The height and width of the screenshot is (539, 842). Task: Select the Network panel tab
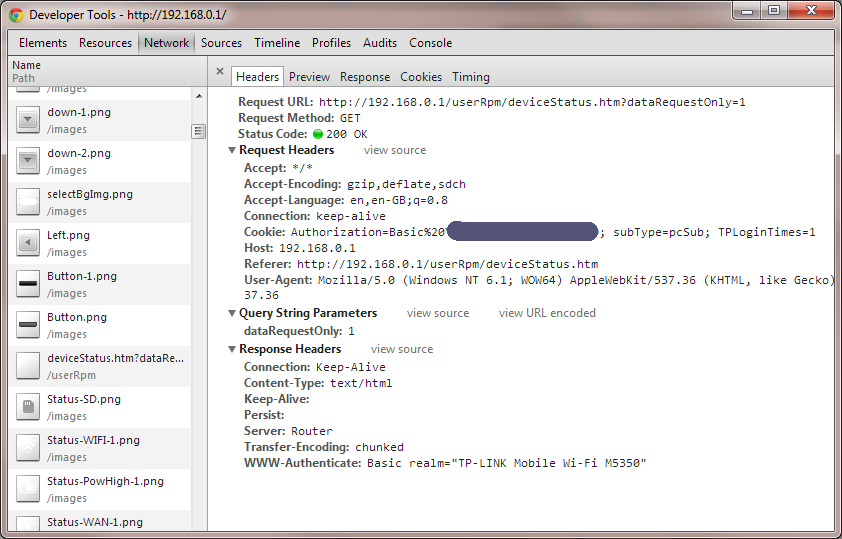pyautogui.click(x=166, y=43)
